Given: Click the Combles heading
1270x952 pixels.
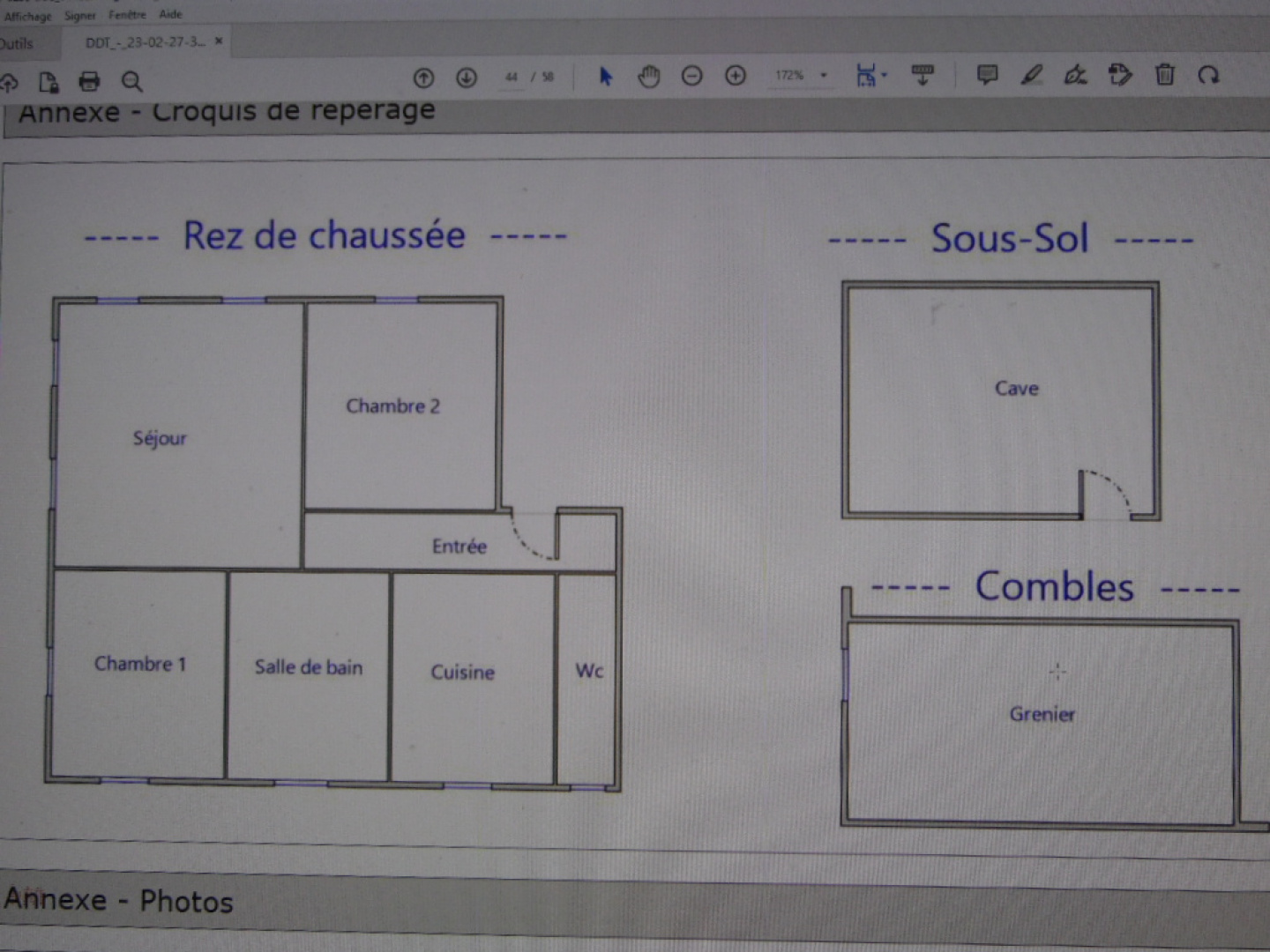Looking at the screenshot, I should click(1055, 587).
